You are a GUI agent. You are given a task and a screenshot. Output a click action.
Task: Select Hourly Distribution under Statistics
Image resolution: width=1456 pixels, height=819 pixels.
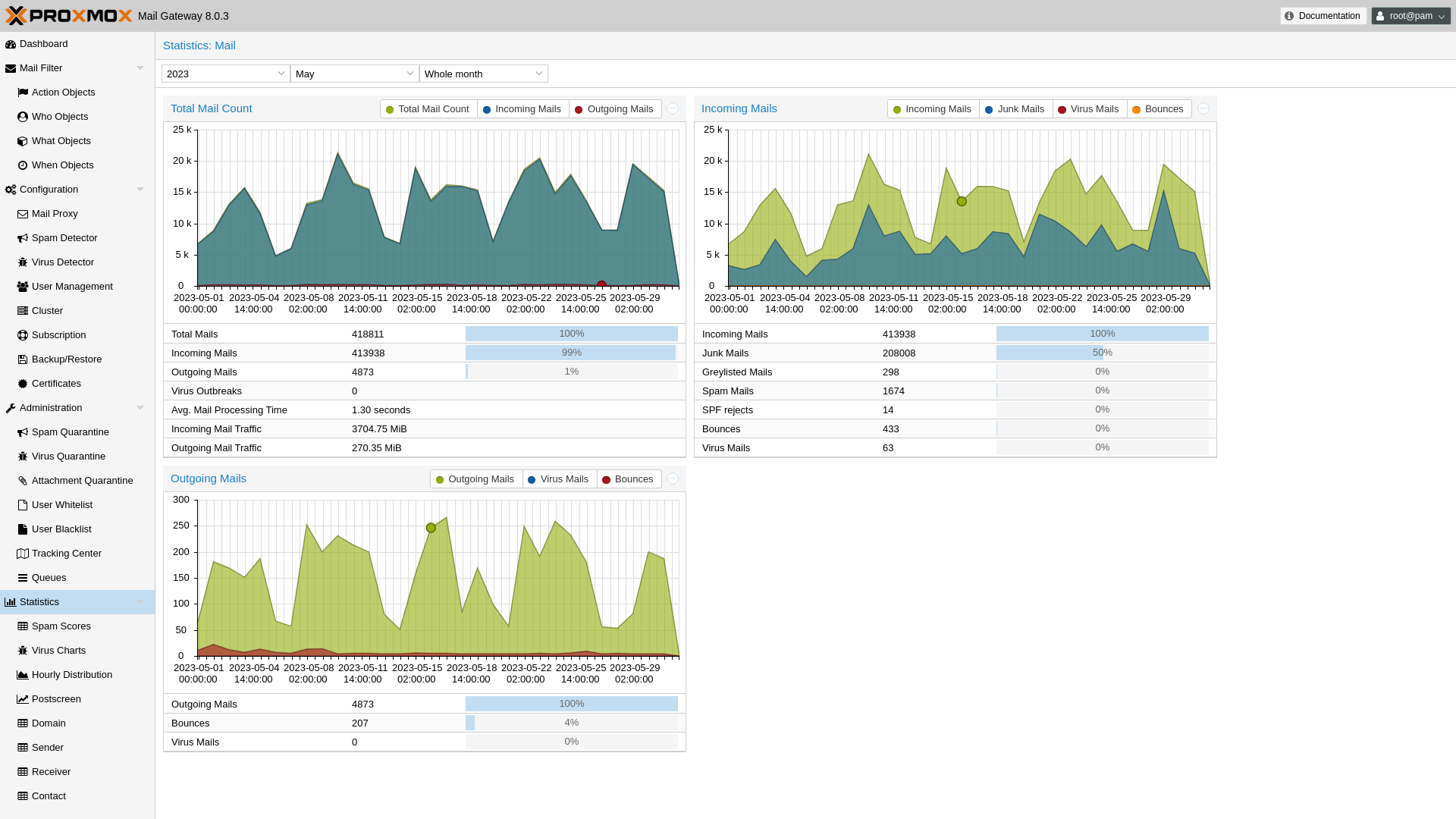pos(71,674)
